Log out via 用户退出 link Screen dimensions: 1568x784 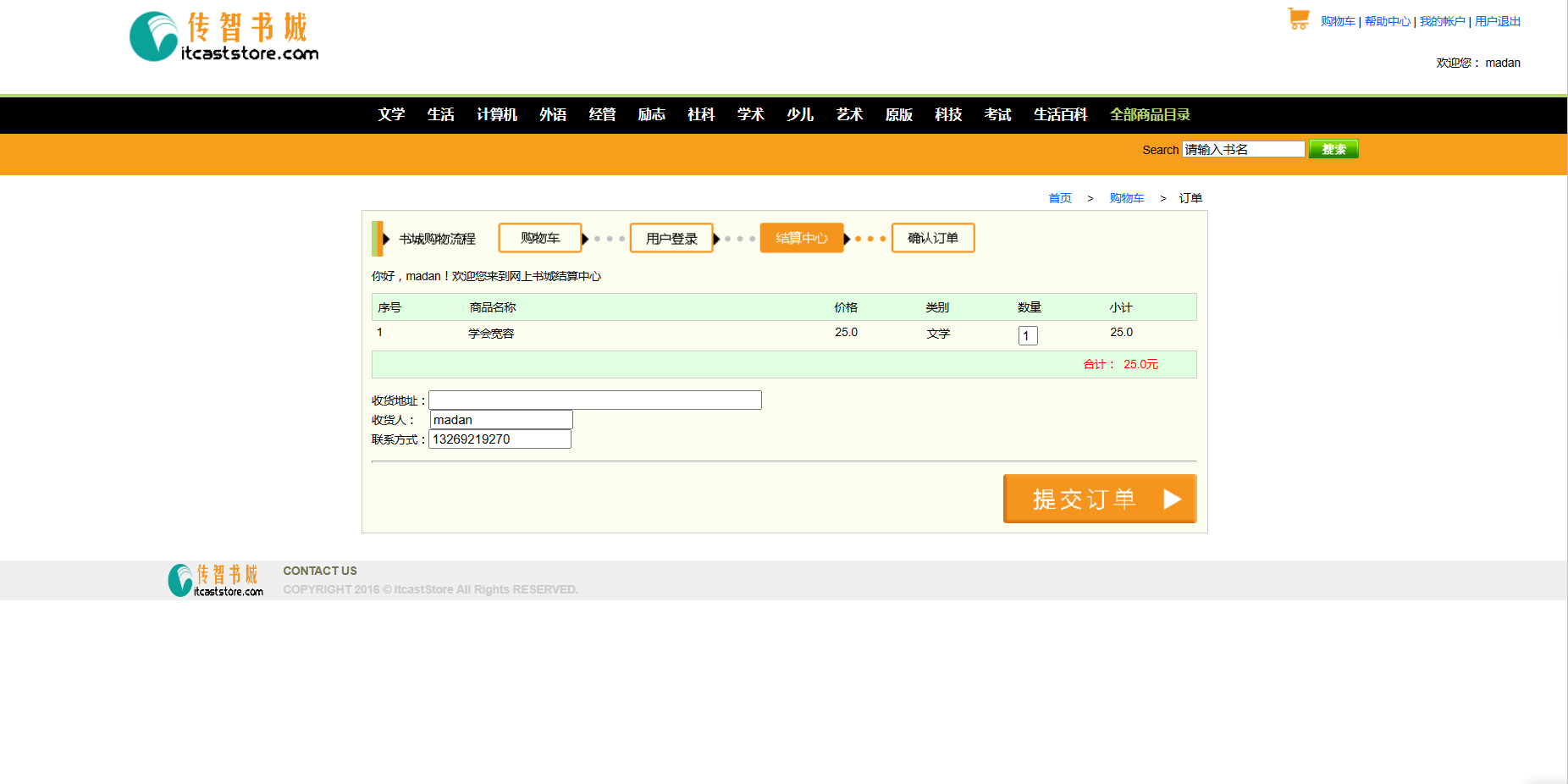1498,21
